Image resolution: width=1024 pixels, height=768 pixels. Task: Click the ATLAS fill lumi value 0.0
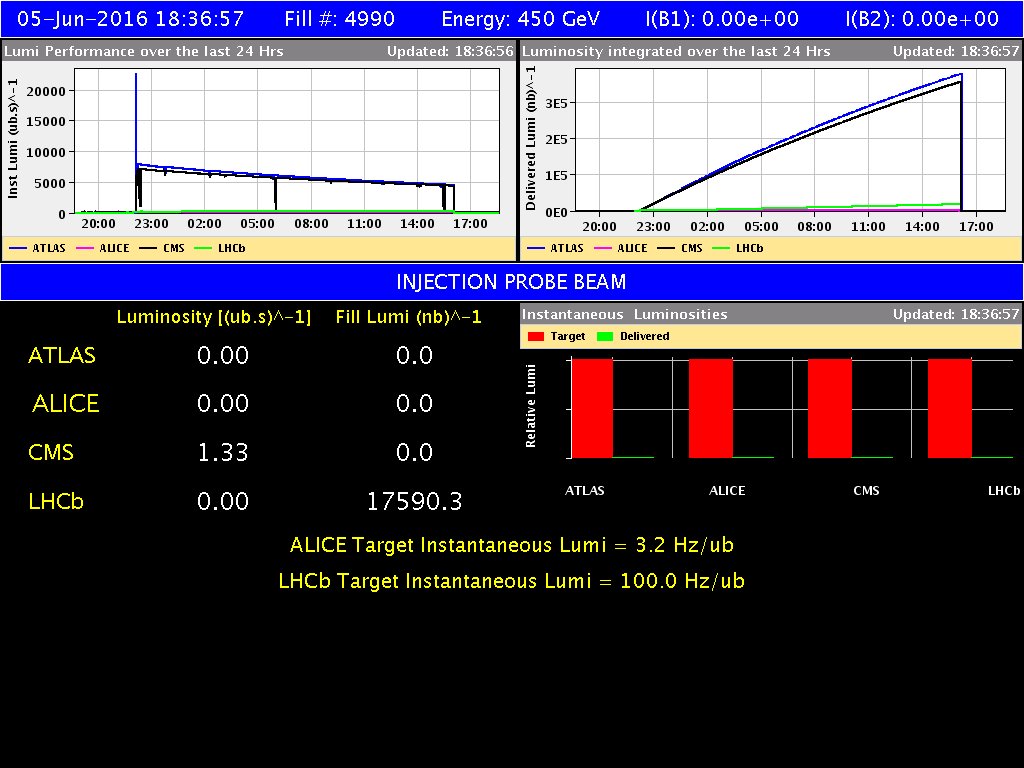(x=415, y=355)
